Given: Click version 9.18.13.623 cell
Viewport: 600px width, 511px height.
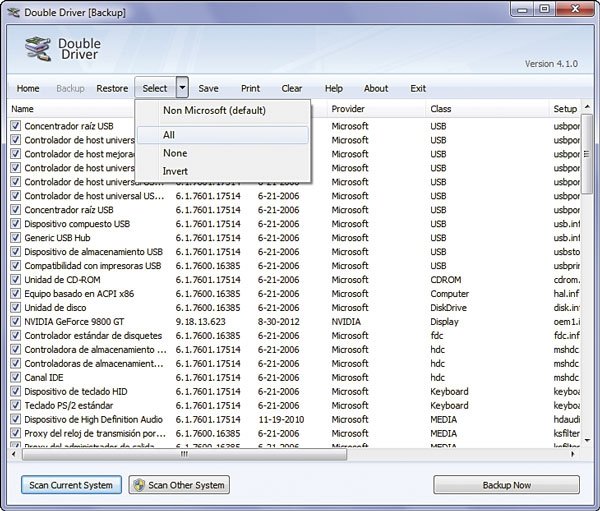Looking at the screenshot, I should (x=201, y=322).
